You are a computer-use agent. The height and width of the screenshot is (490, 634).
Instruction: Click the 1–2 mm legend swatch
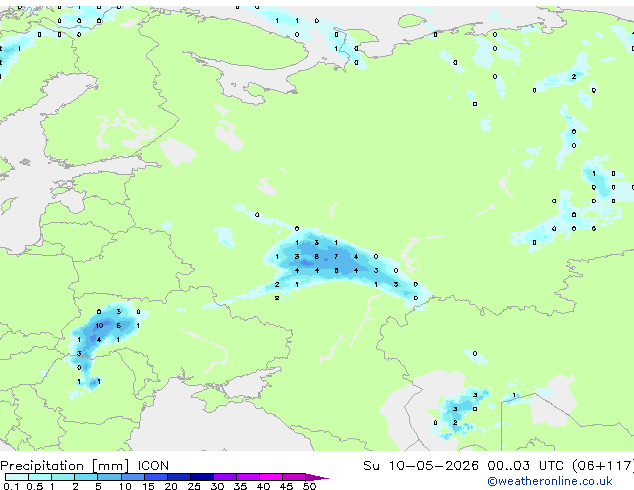point(63,477)
